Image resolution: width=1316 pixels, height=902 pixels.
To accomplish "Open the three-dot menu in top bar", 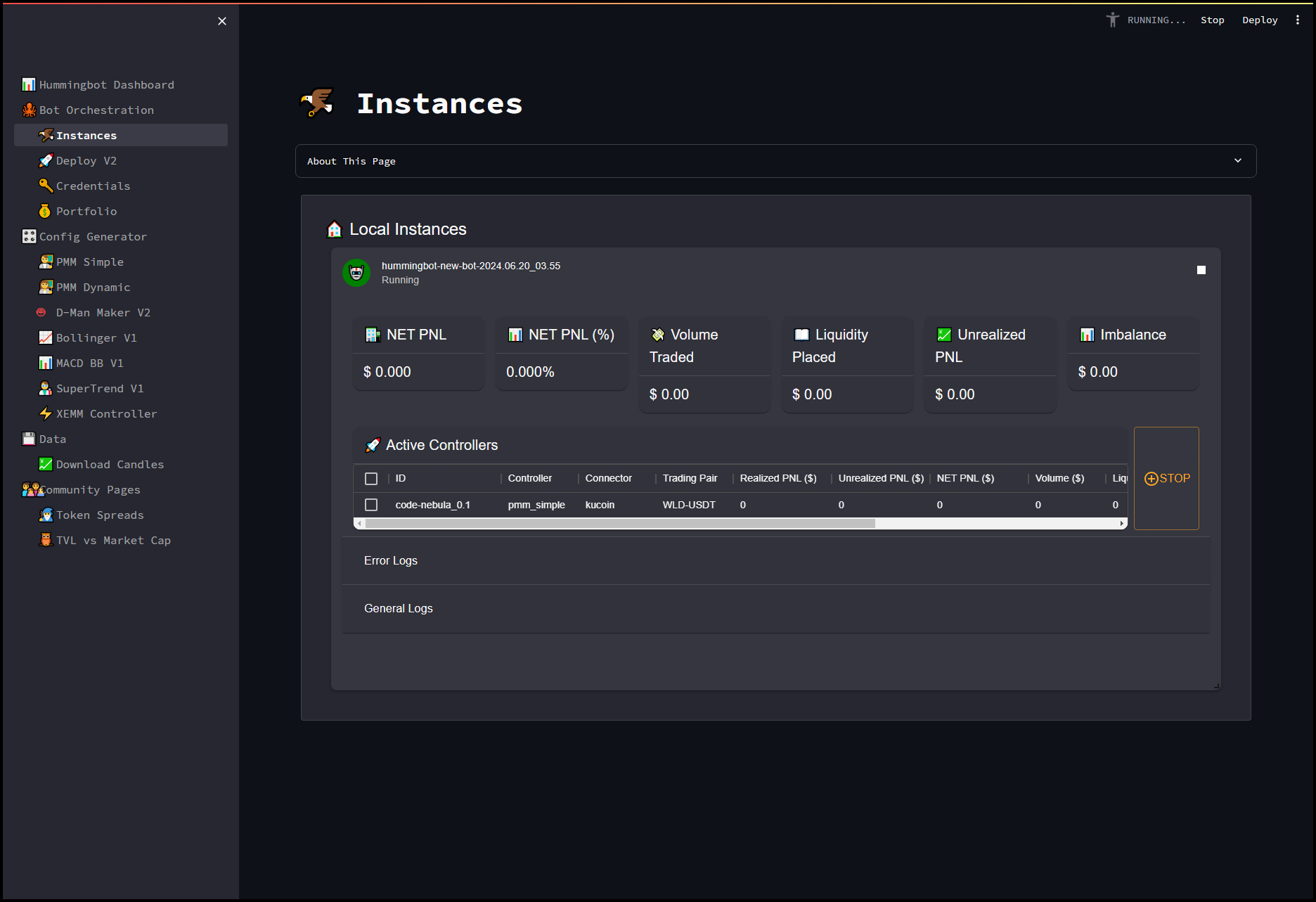I will point(1297,20).
